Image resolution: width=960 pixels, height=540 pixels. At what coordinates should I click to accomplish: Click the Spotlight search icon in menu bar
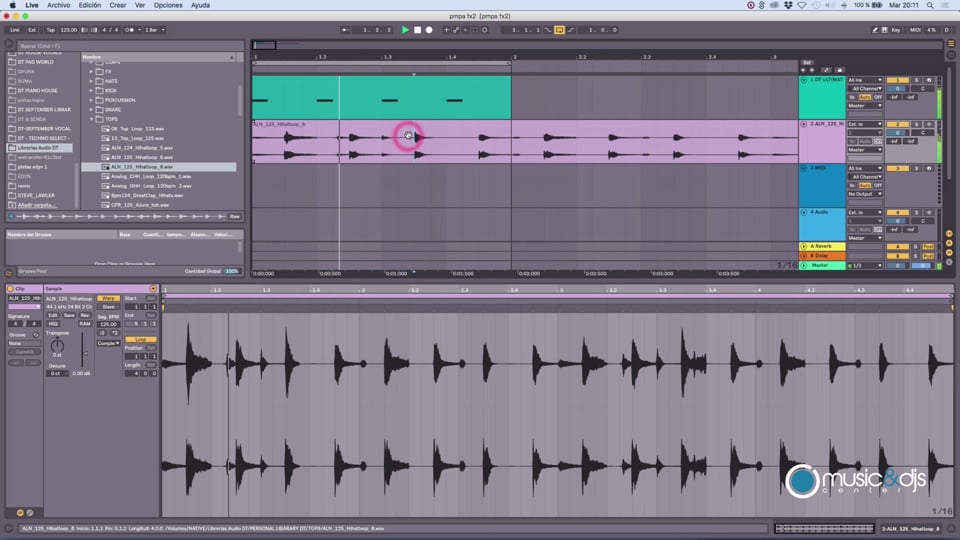click(930, 5)
